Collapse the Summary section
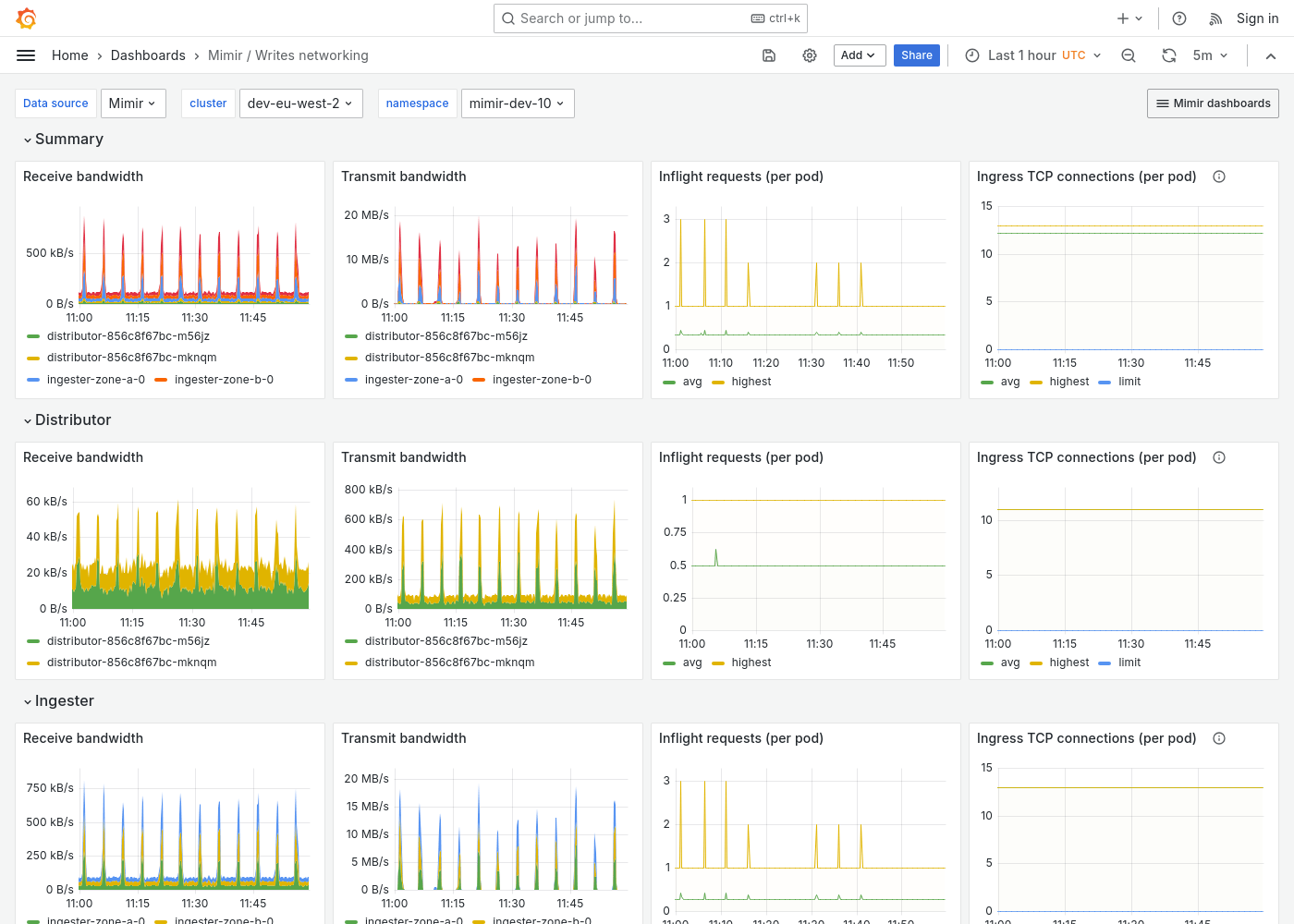This screenshot has height=924, width=1294. pos(63,139)
